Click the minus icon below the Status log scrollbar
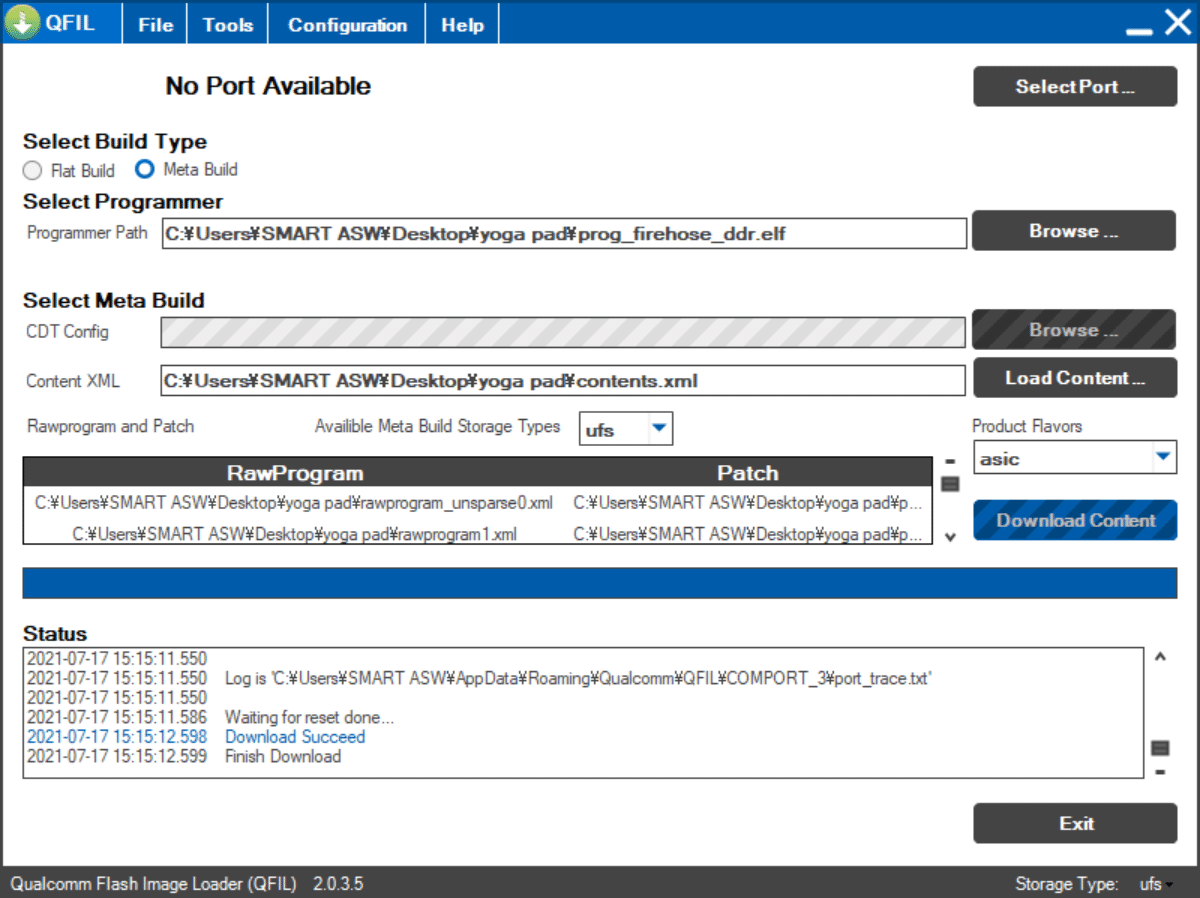This screenshot has height=898, width=1200. click(x=1160, y=771)
